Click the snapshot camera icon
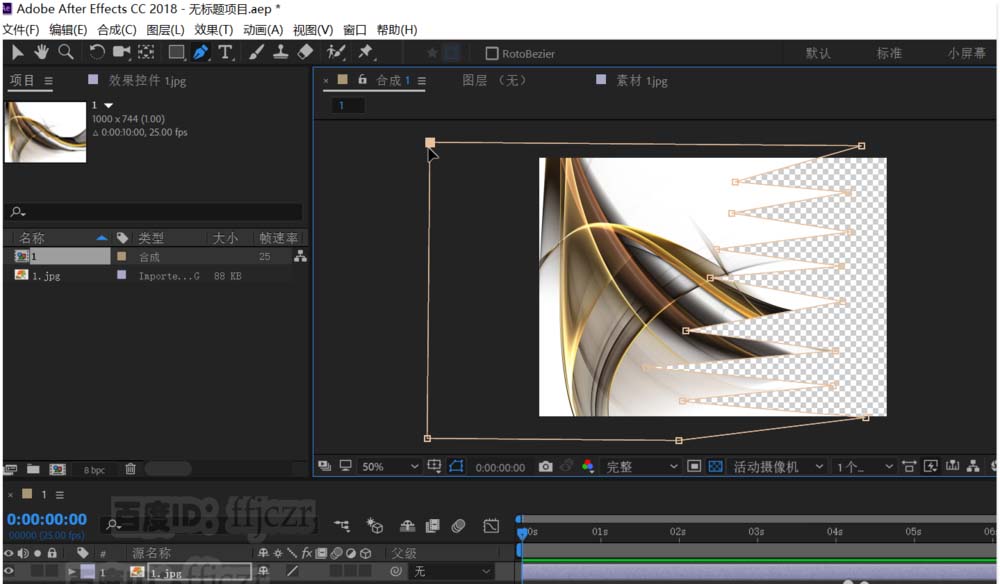The width and height of the screenshot is (1000, 584). [x=545, y=466]
